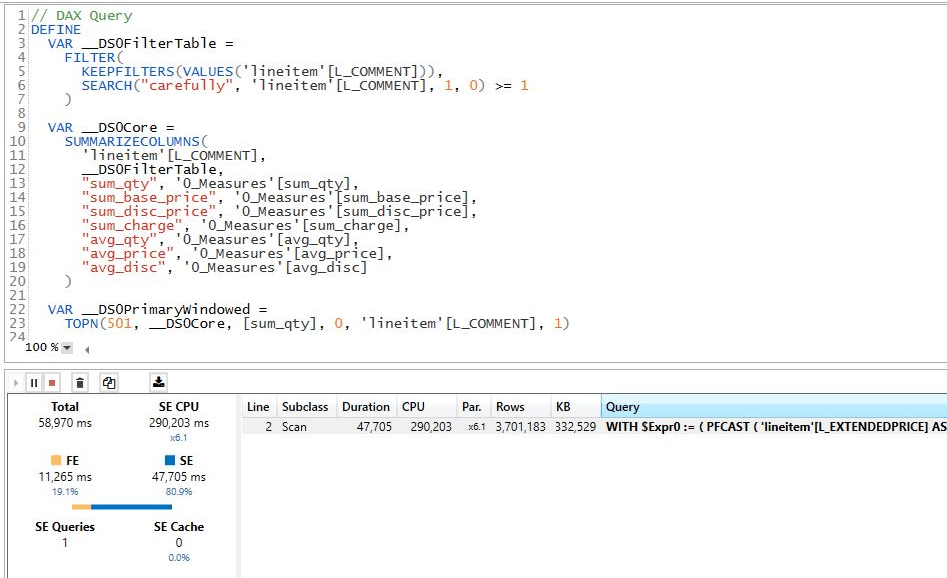Copy server timings results icon

[109, 382]
